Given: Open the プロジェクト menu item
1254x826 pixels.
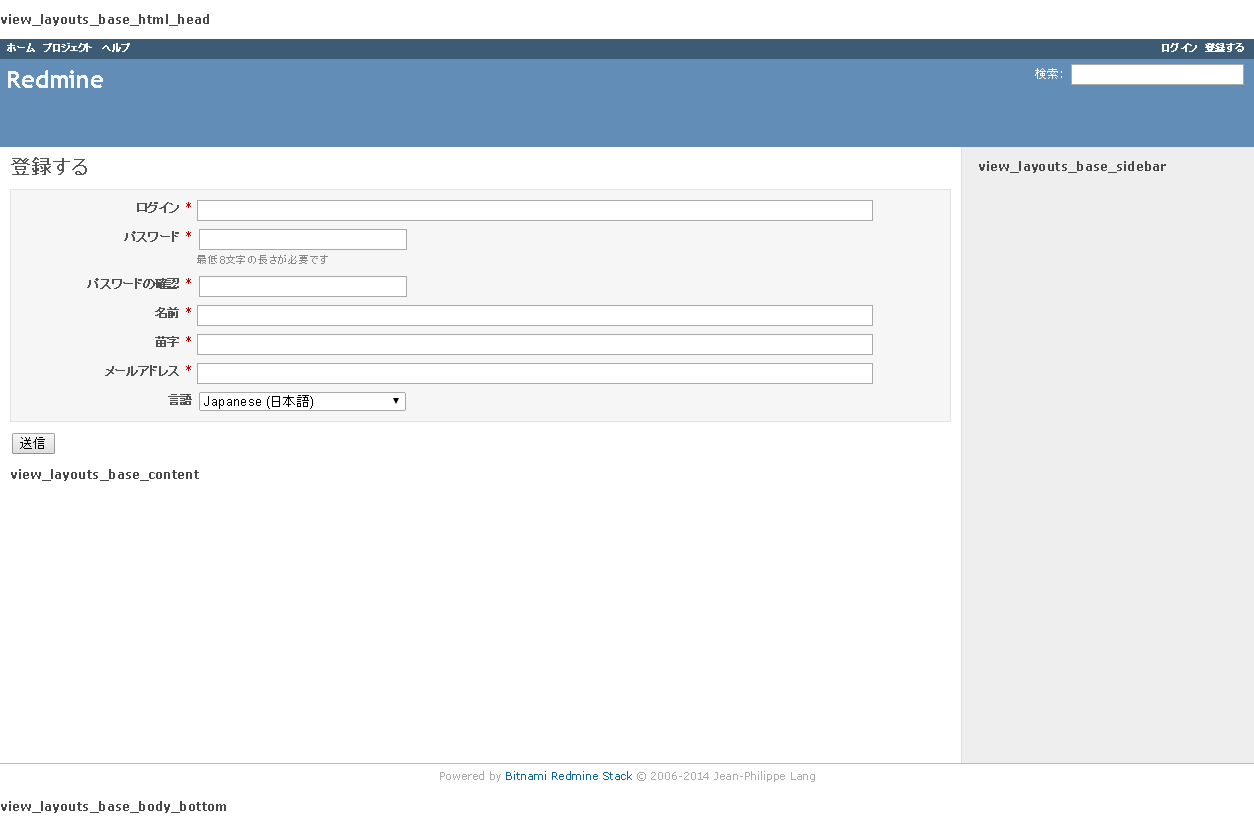Looking at the screenshot, I should [x=64, y=47].
